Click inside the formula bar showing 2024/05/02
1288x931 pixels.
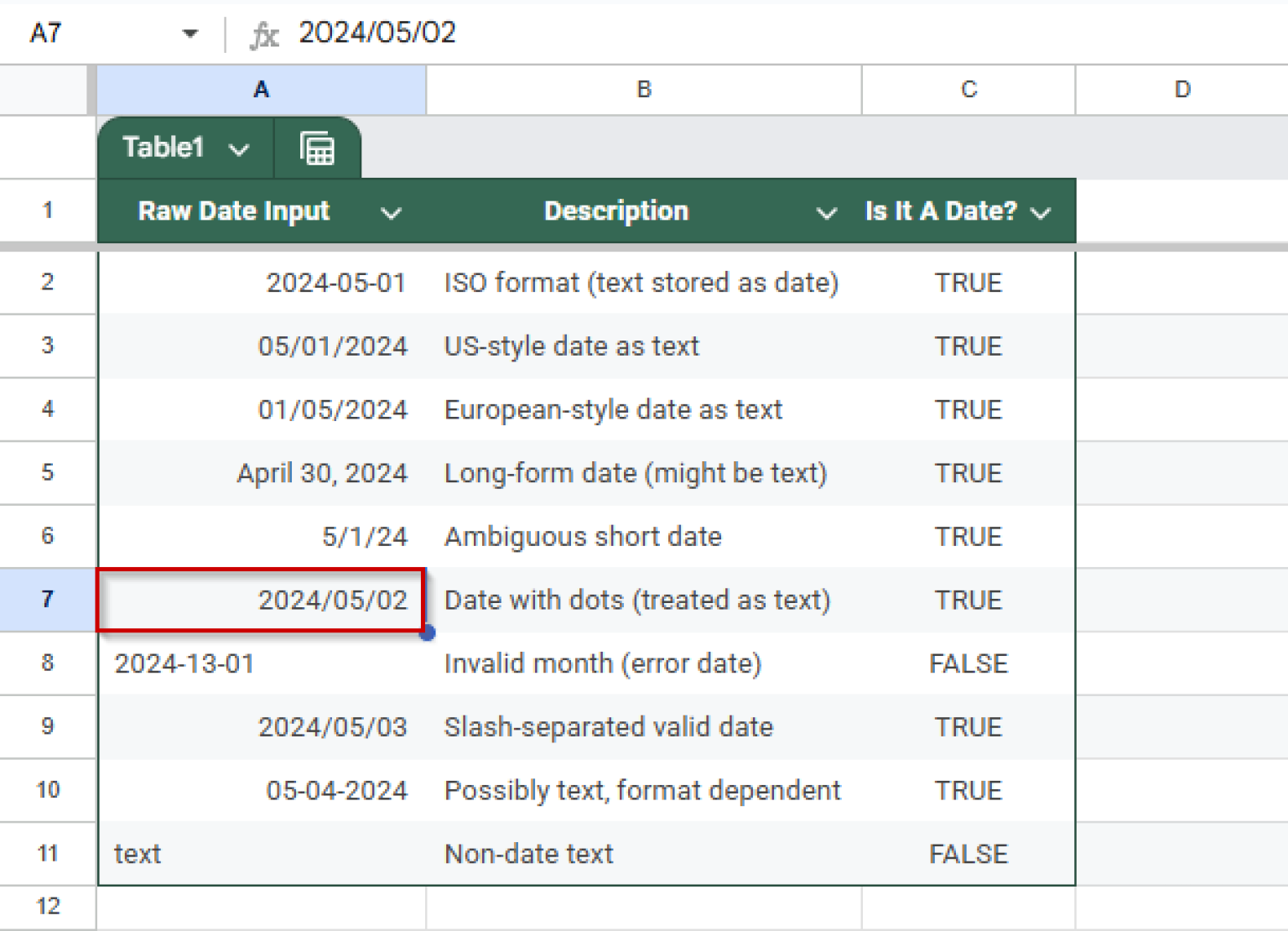click(x=377, y=33)
